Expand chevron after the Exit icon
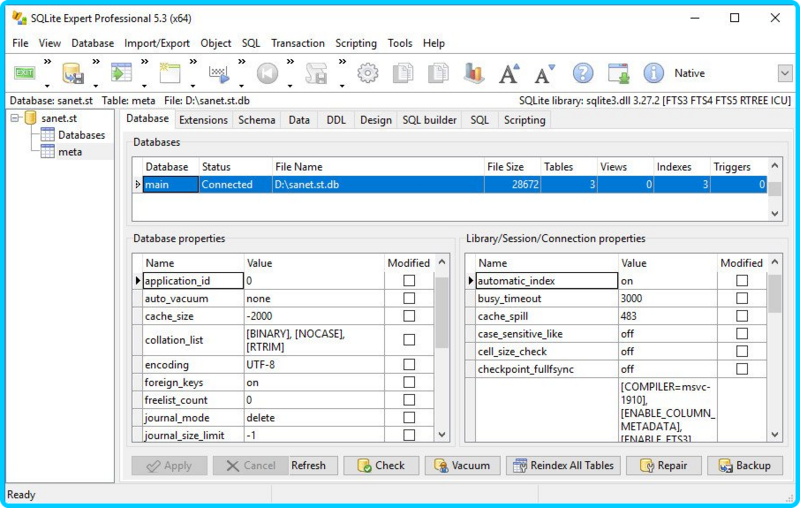The width and height of the screenshot is (800, 508). coord(47,61)
